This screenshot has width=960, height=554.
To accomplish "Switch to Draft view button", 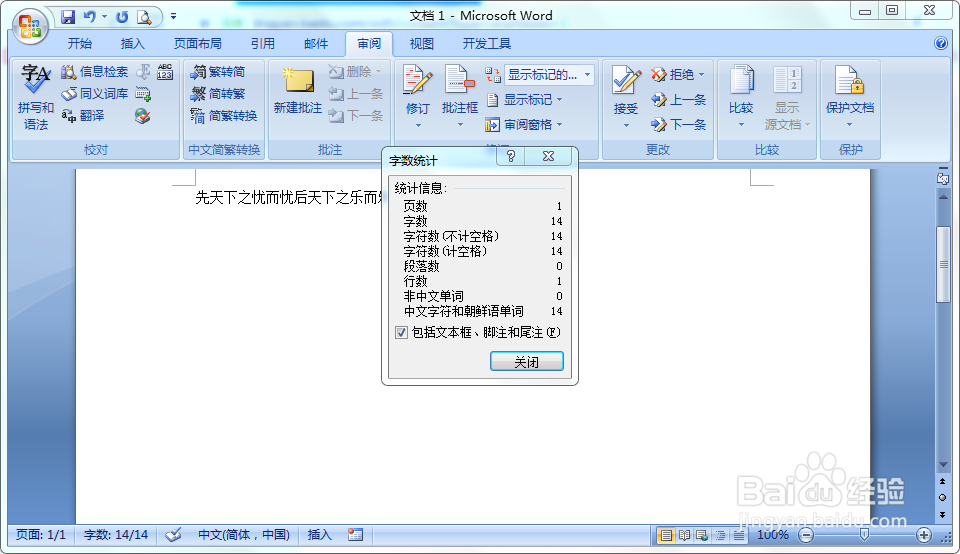I will tap(739, 536).
